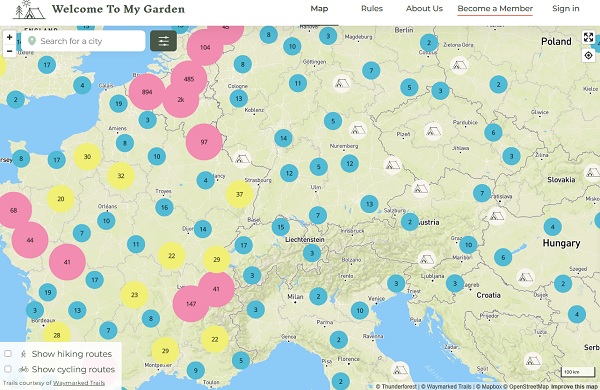Click the pink 894 garden cluster
The width and height of the screenshot is (600, 390).
click(147, 92)
